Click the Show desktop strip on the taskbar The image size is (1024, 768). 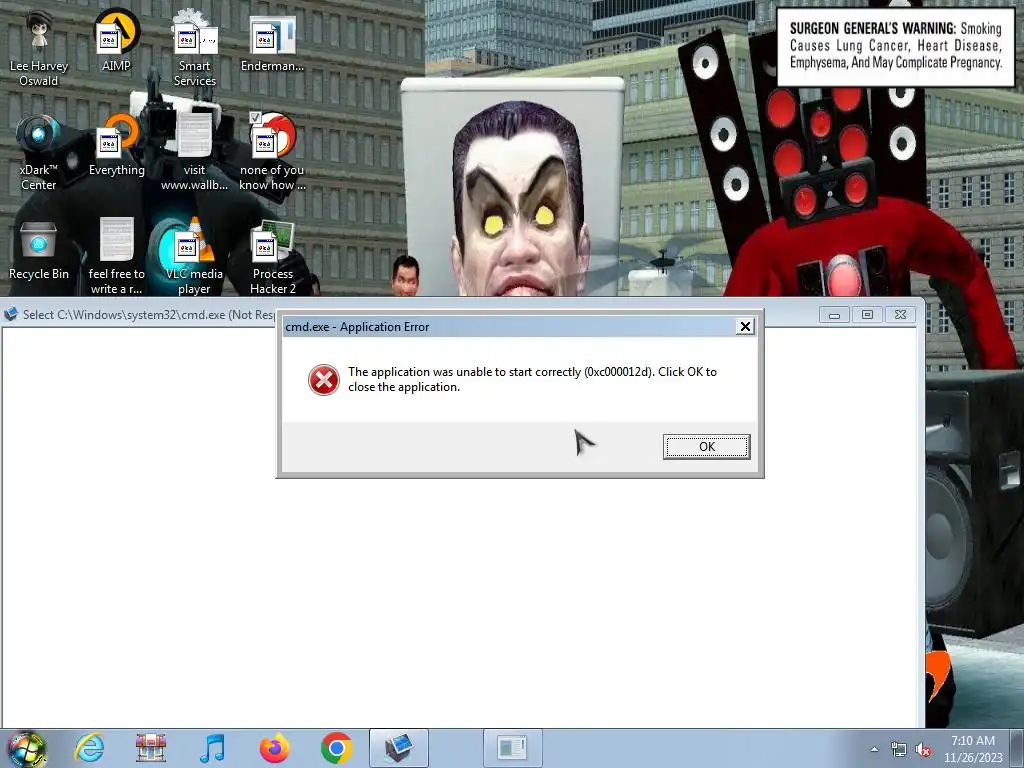click(x=1017, y=748)
